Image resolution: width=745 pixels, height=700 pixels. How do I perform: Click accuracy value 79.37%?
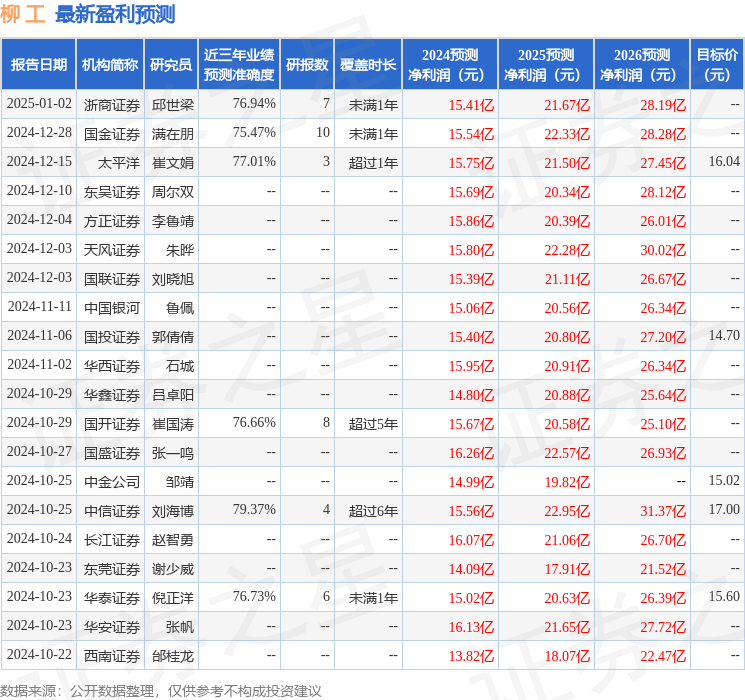254,509
